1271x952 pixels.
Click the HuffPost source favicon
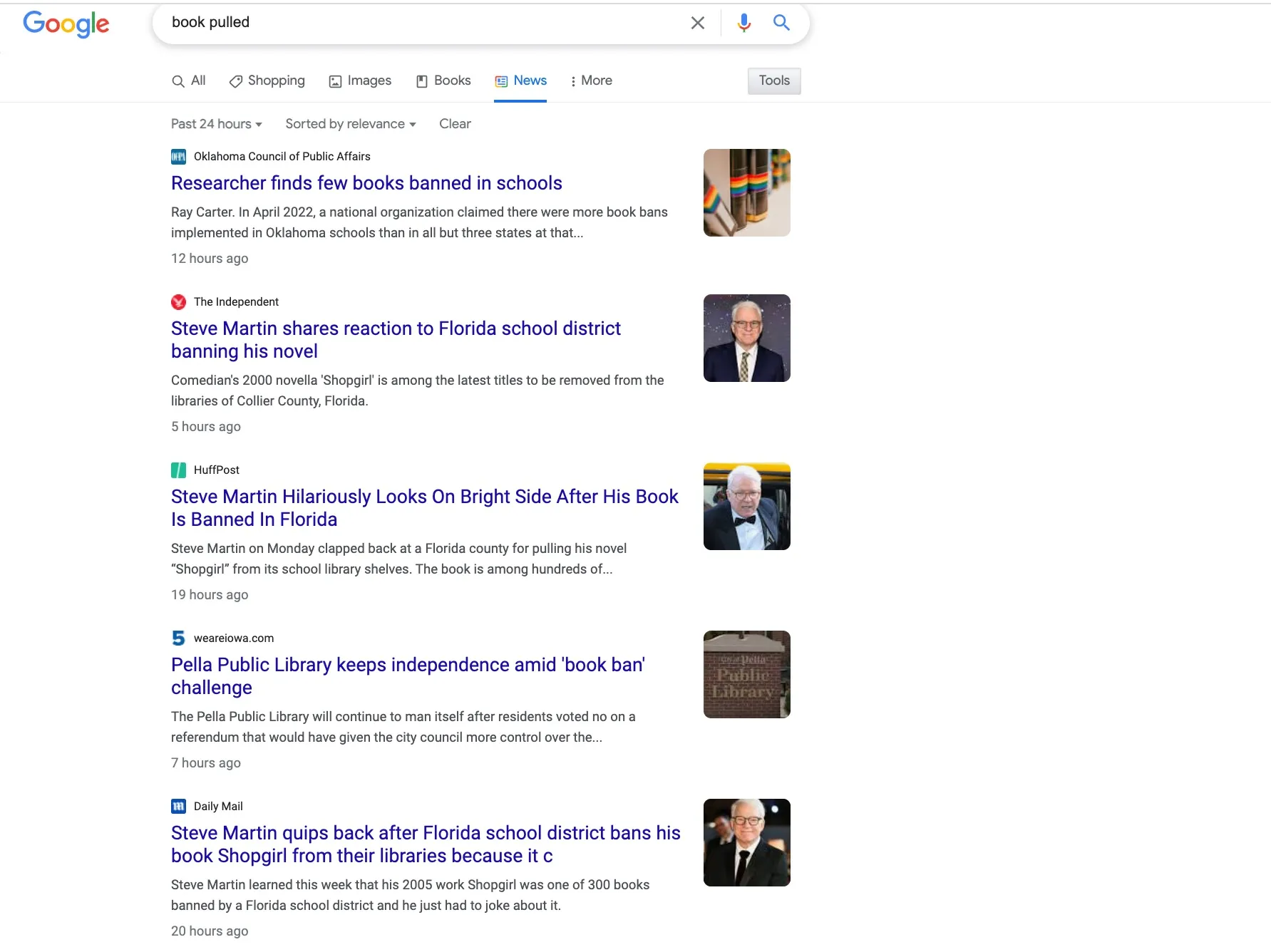(178, 470)
